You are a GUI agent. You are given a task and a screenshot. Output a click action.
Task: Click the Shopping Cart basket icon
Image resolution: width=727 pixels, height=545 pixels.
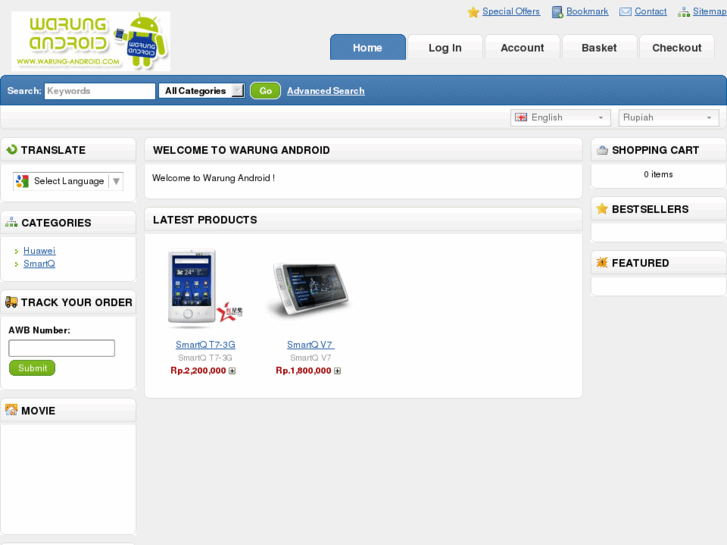click(x=602, y=150)
